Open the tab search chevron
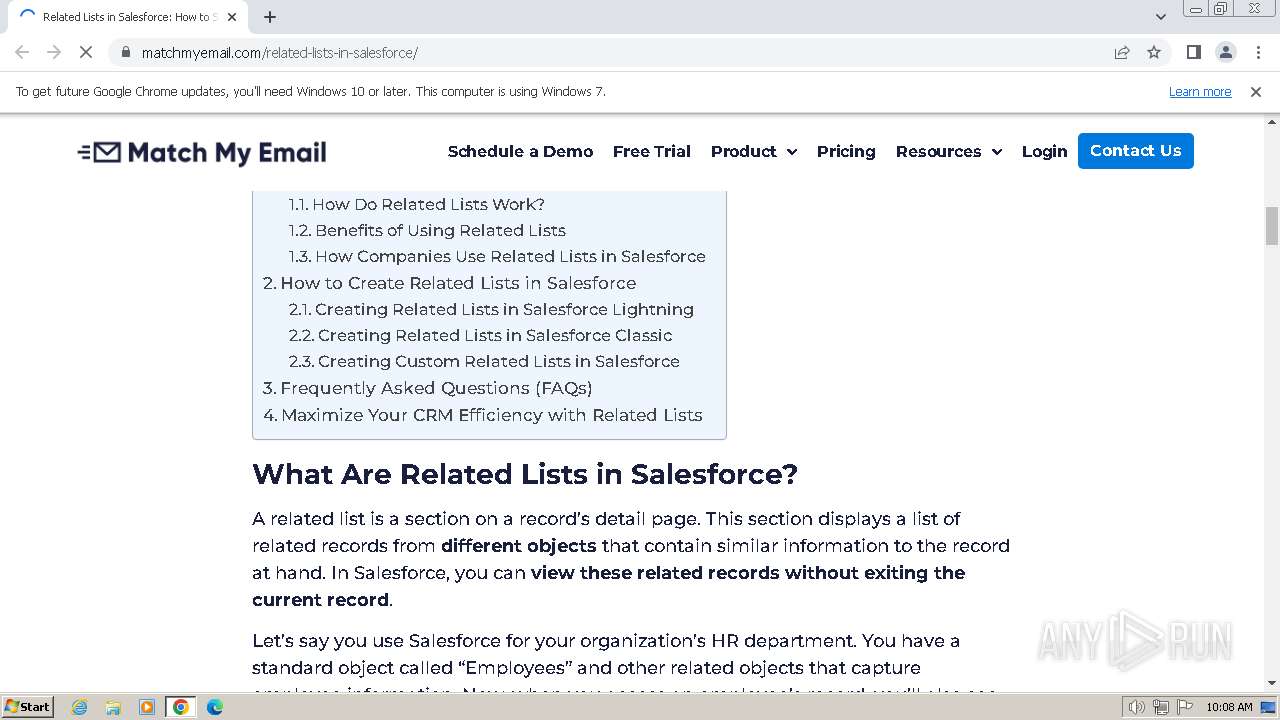Image resolution: width=1280 pixels, height=720 pixels. [x=1160, y=17]
